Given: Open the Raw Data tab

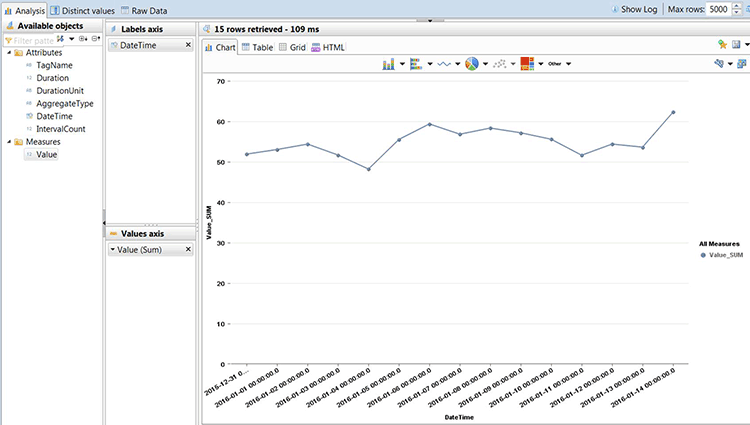Looking at the screenshot, I should (142, 9).
